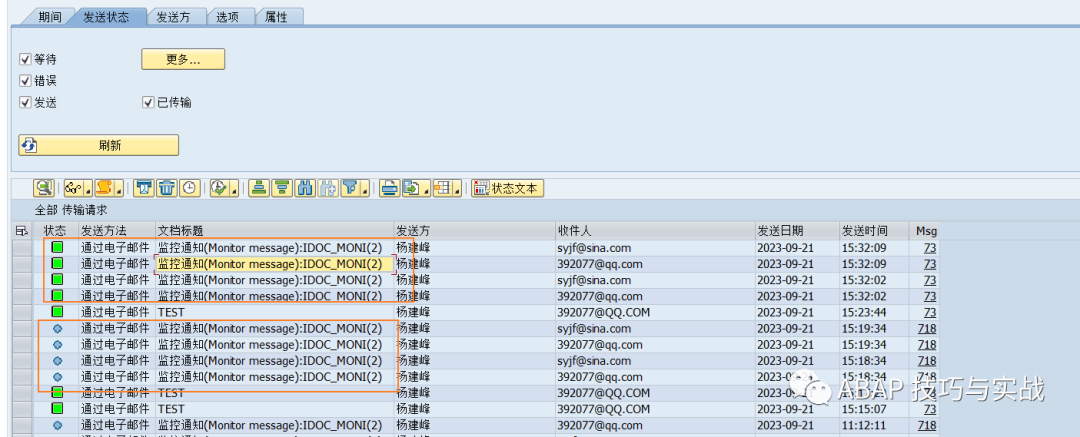This screenshot has width=1080, height=437.
Task: Click the outbox tray icon left of the trash icon
Action: coord(144,187)
